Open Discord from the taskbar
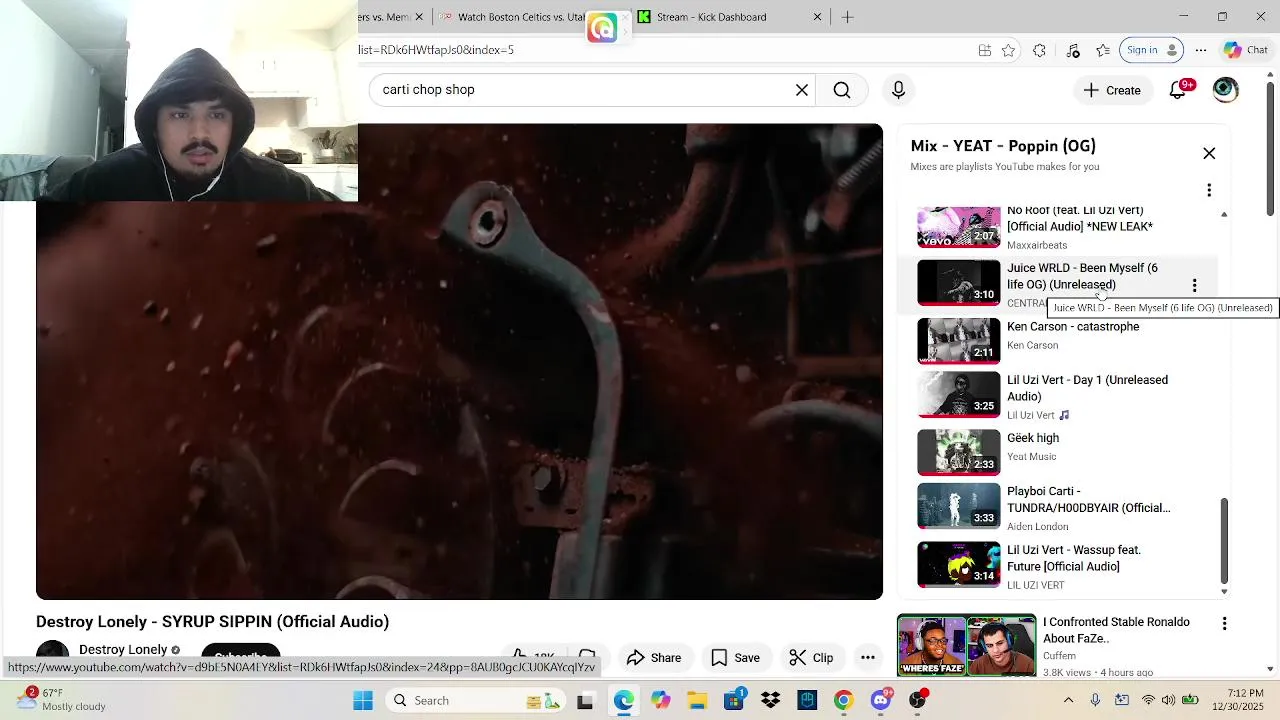 pos(881,700)
